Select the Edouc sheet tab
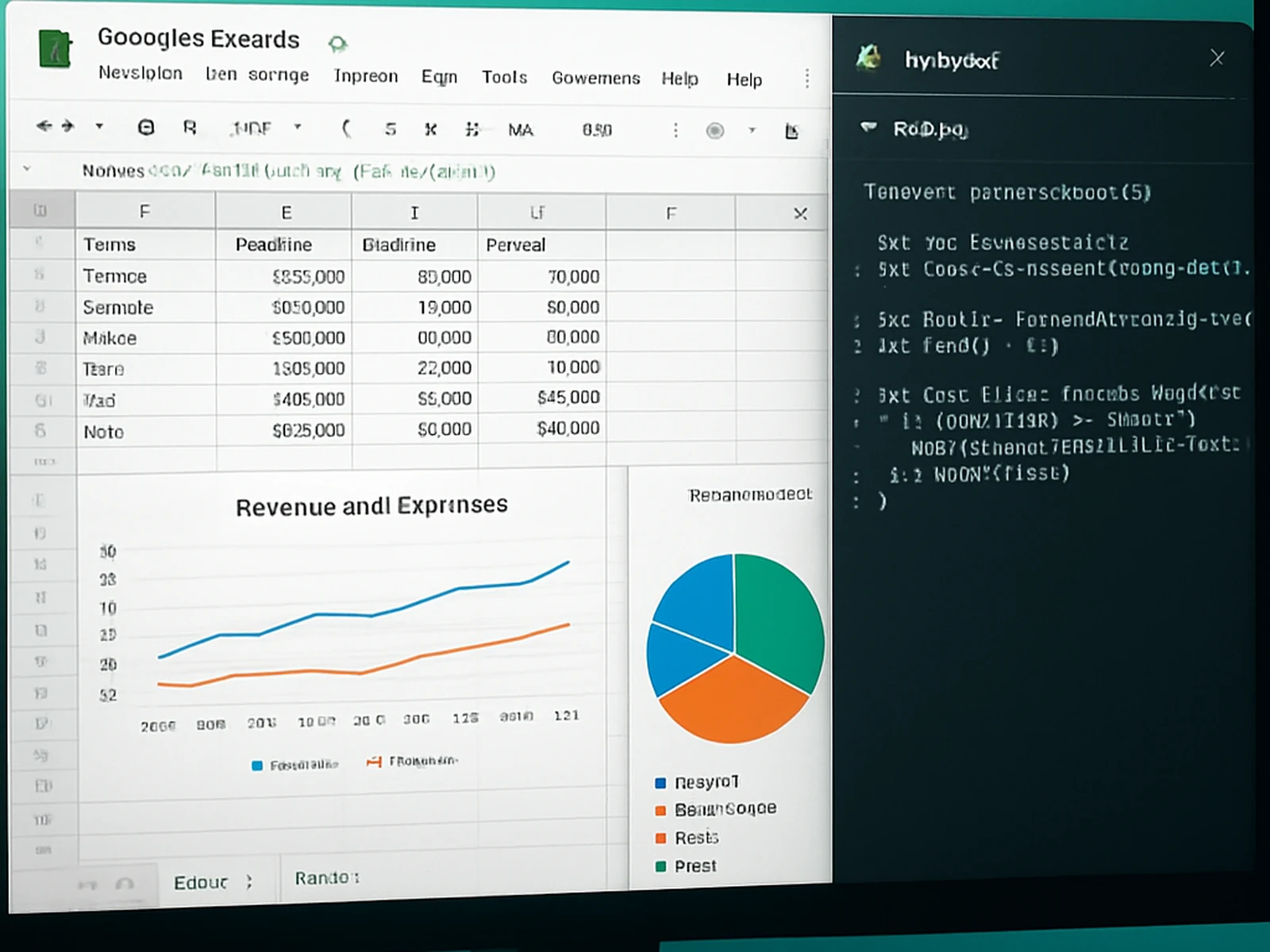Viewport: 1270px width, 952px height. point(201,881)
